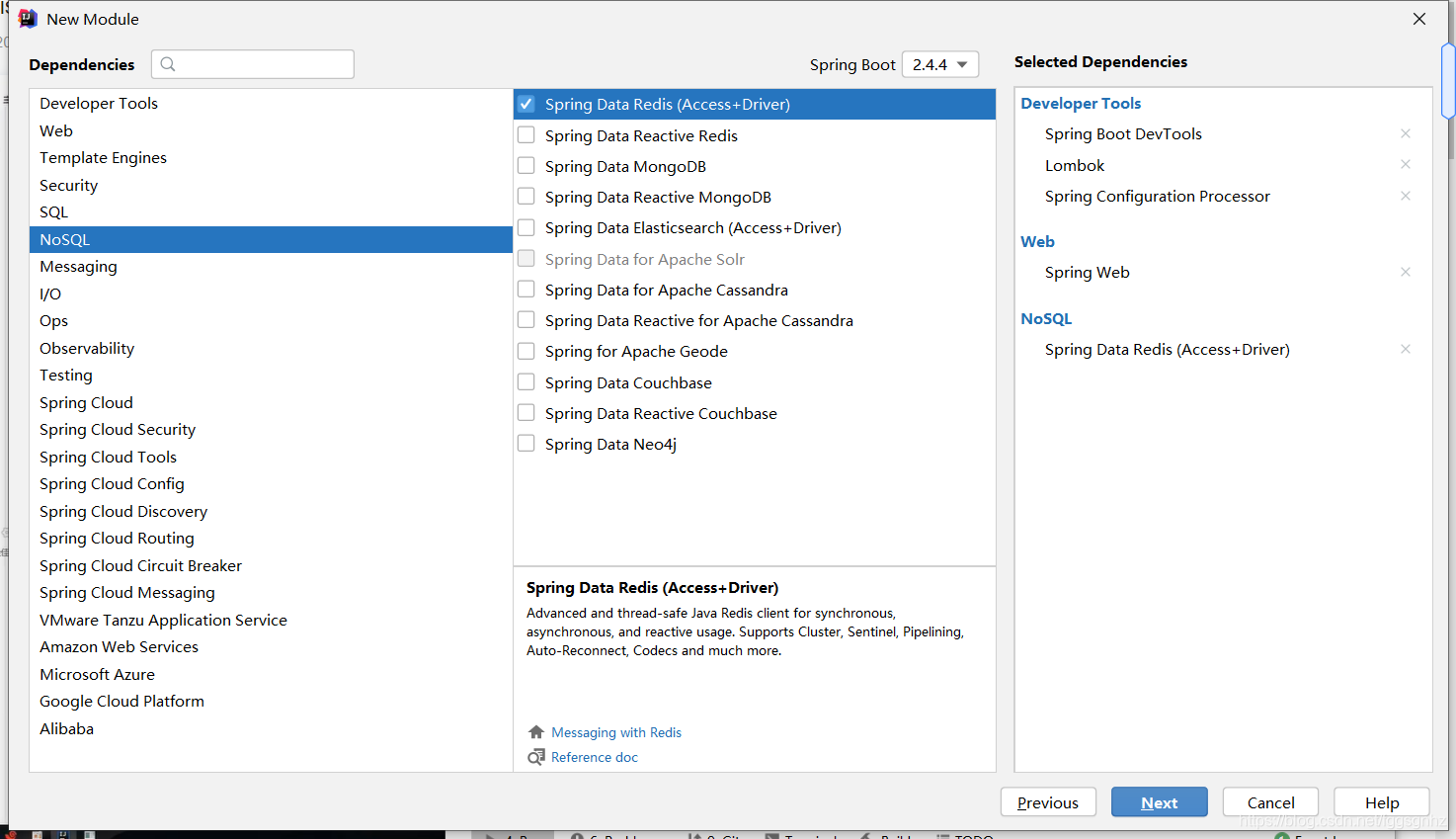This screenshot has height=839, width=1456.
Task: Remove Lombok from selected dependencies
Action: click(x=1405, y=164)
